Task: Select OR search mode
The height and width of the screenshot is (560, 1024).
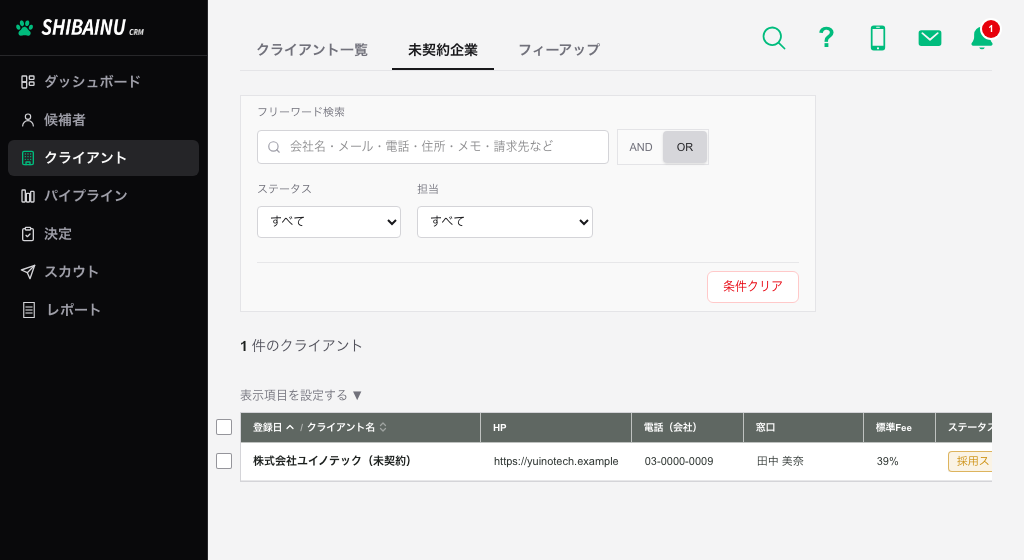Action: [684, 148]
